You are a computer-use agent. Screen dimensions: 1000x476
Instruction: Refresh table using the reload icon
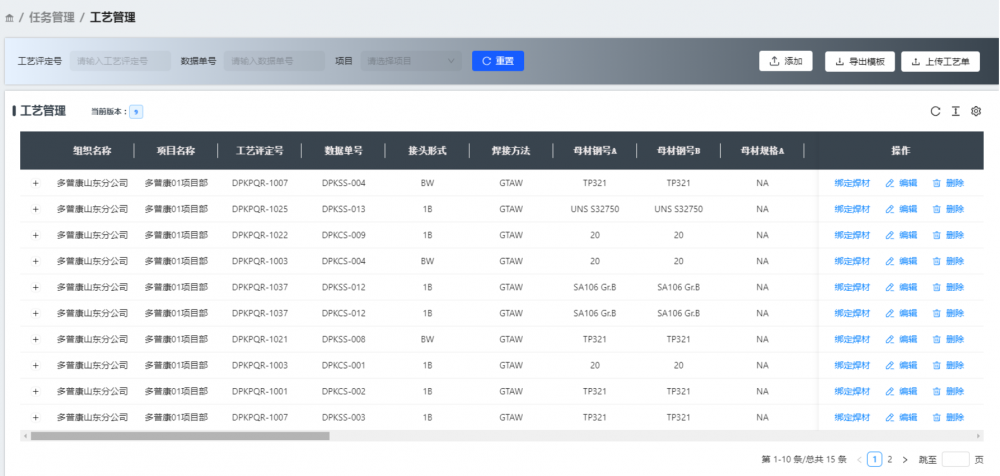click(935, 111)
